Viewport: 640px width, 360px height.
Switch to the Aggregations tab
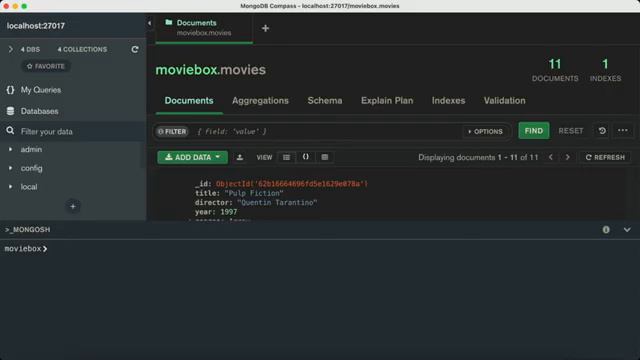pyautogui.click(x=260, y=101)
